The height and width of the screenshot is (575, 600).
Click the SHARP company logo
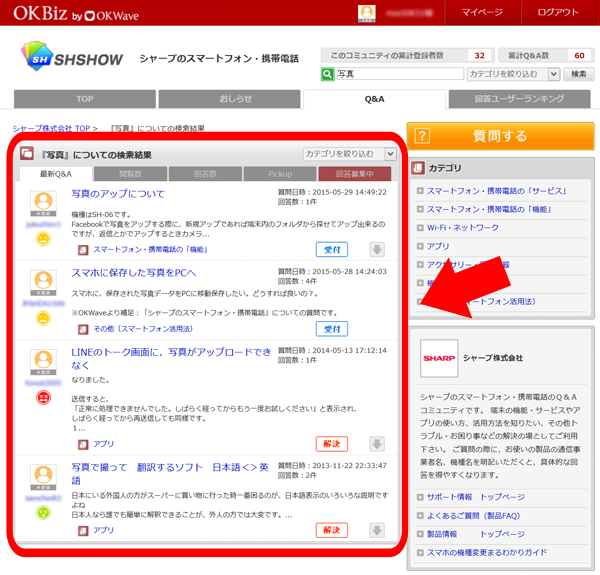click(439, 357)
